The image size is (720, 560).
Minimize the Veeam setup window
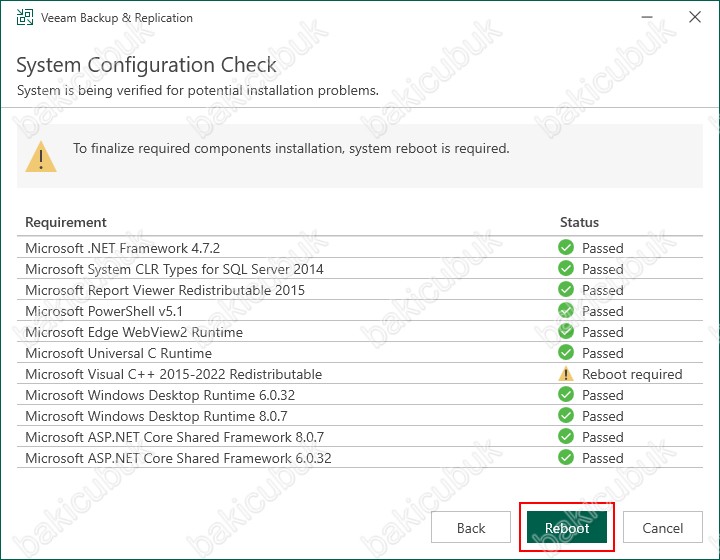(x=647, y=17)
